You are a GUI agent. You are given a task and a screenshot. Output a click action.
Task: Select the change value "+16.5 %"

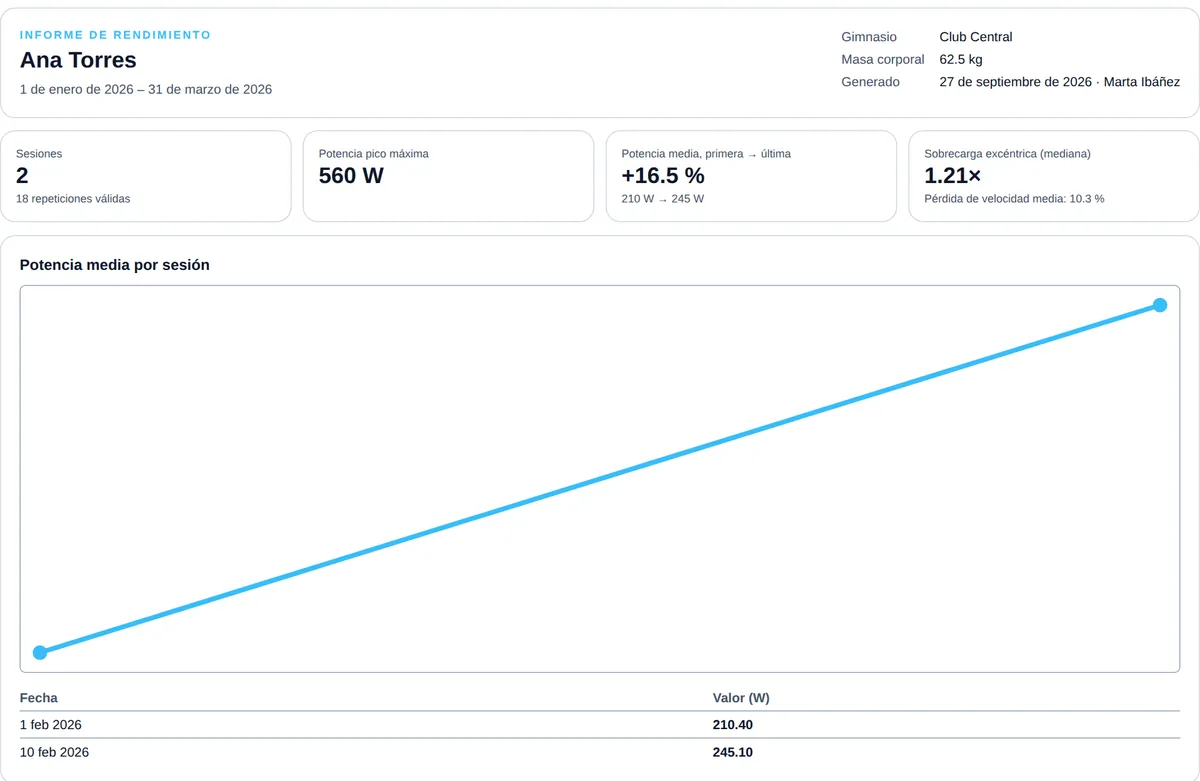tap(663, 176)
